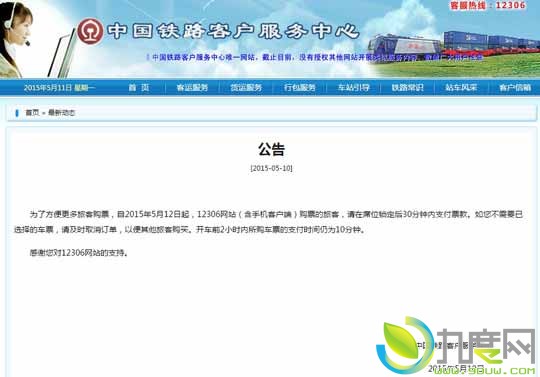
Task: Click the 最新动态 breadcrumb link
Action: [61, 113]
